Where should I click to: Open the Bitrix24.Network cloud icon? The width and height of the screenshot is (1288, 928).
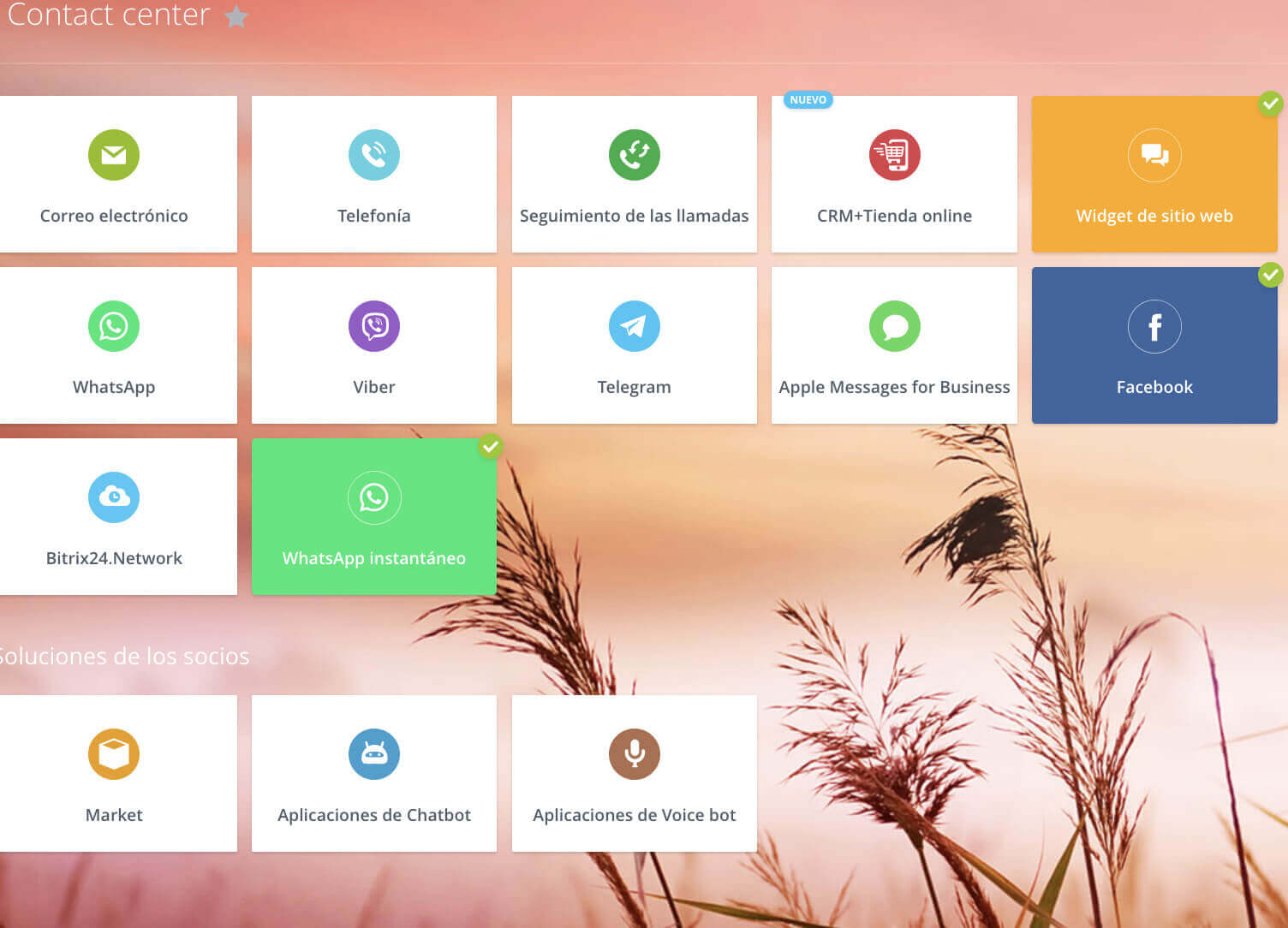(114, 497)
